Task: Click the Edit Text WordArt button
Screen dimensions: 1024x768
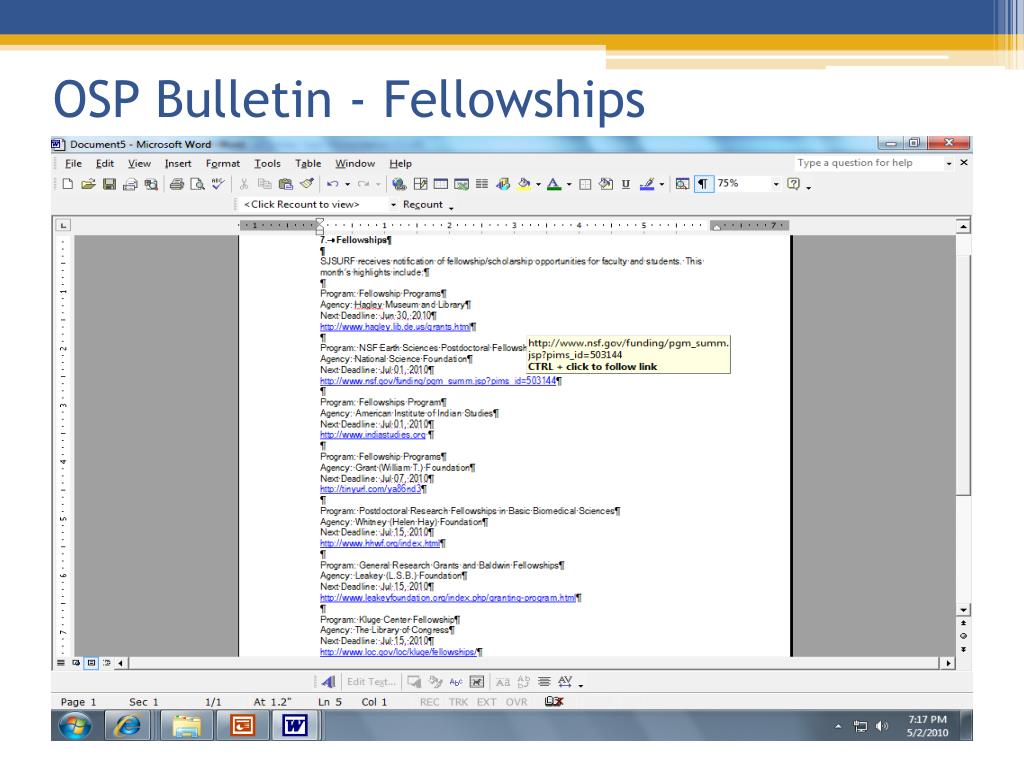Action: click(372, 682)
